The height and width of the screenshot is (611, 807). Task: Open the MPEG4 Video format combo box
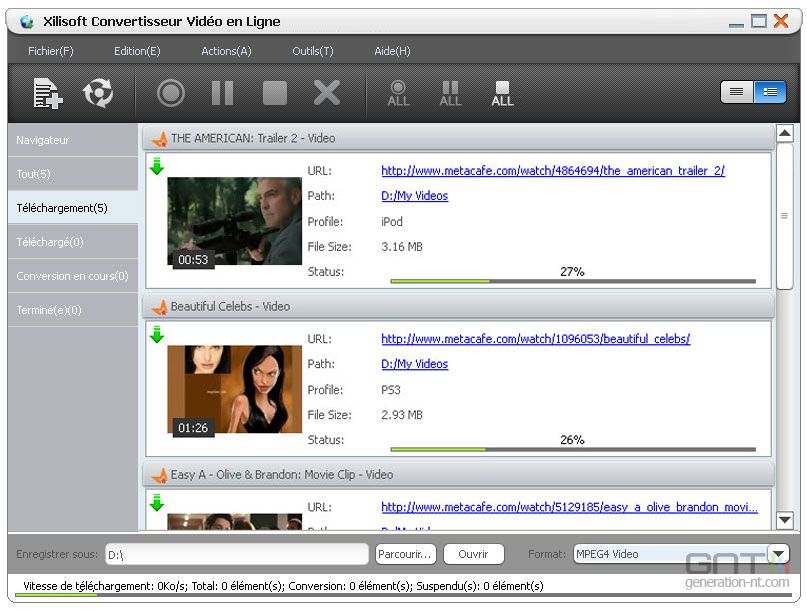(668, 554)
